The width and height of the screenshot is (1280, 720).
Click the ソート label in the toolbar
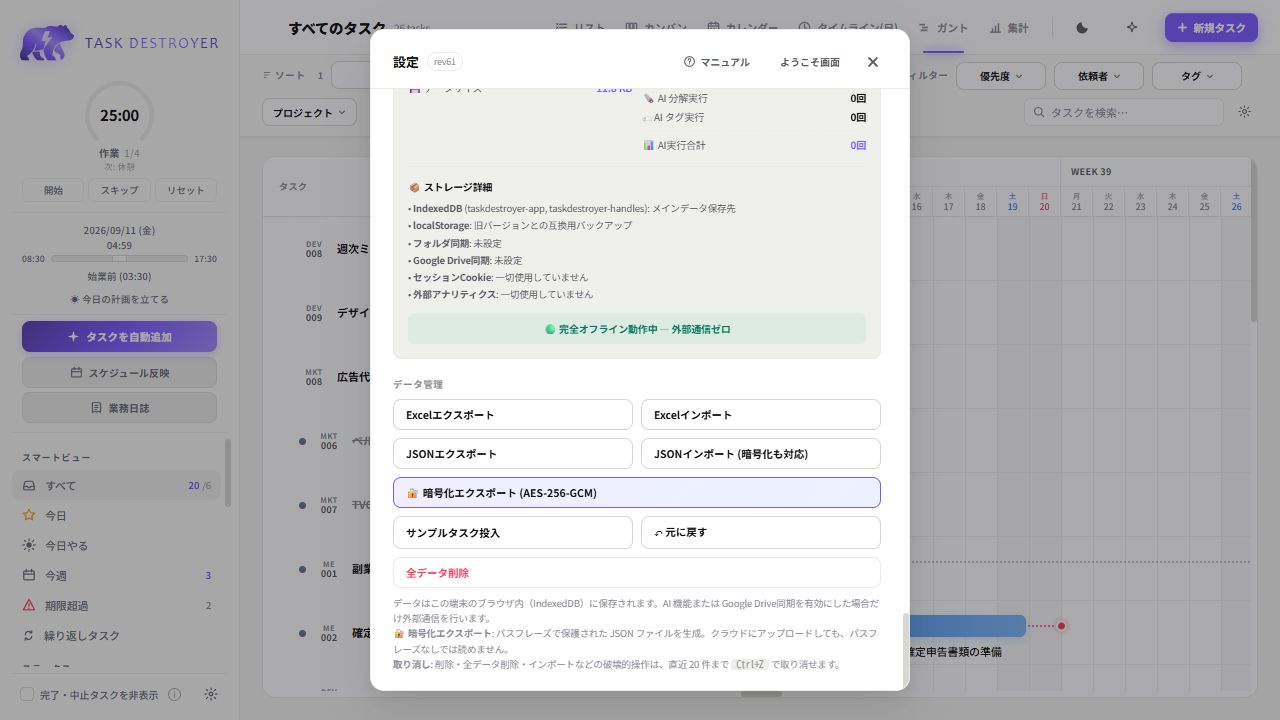click(284, 76)
